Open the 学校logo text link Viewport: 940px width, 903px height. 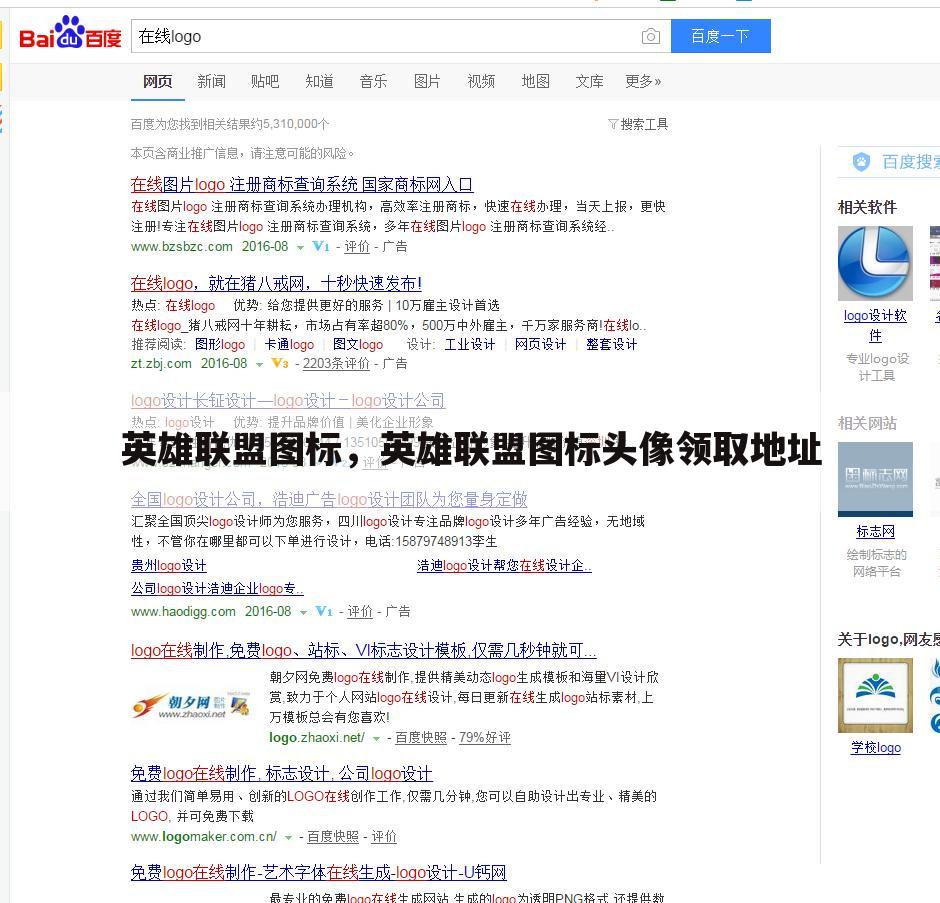click(x=876, y=747)
